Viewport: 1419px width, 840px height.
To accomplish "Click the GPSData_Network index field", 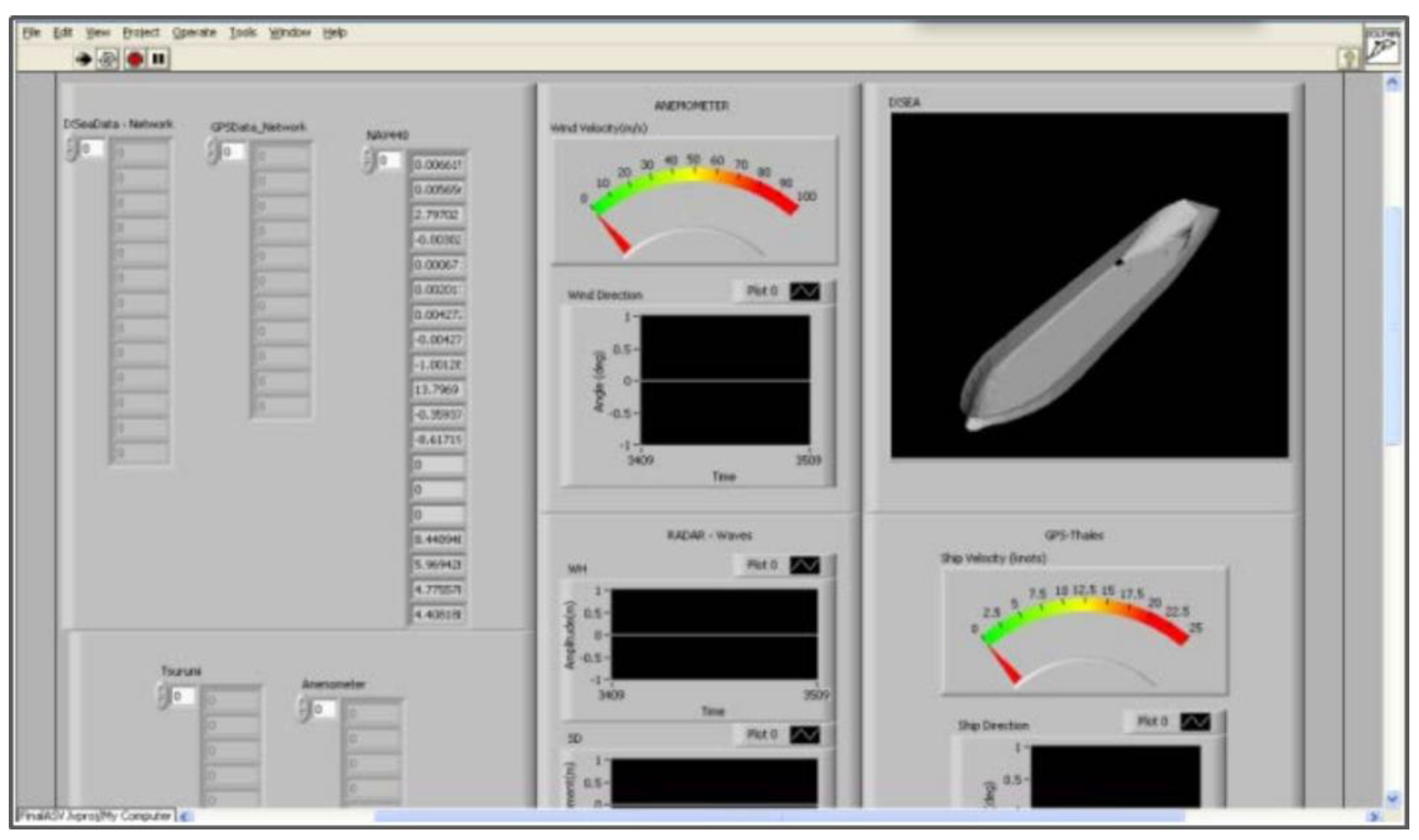I will click(x=233, y=152).
